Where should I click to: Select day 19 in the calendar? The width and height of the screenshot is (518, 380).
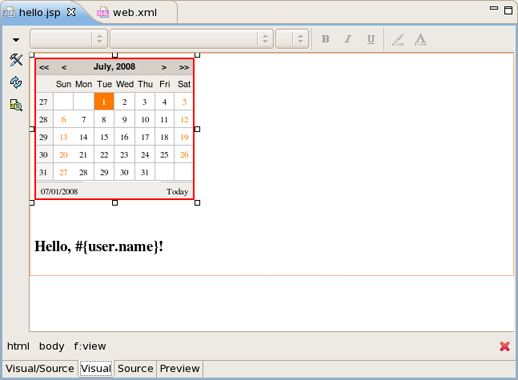click(x=184, y=137)
